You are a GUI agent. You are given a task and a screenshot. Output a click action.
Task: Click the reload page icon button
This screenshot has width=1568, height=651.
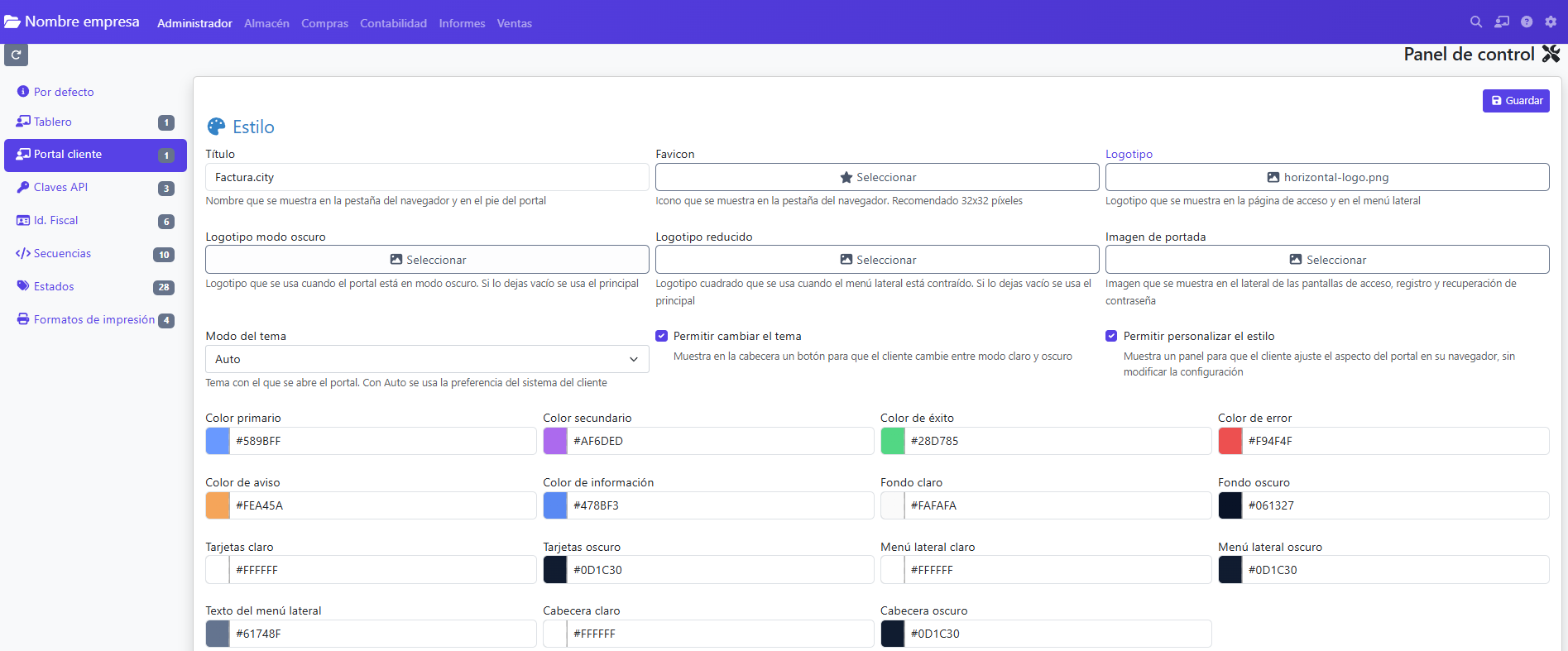pos(17,55)
